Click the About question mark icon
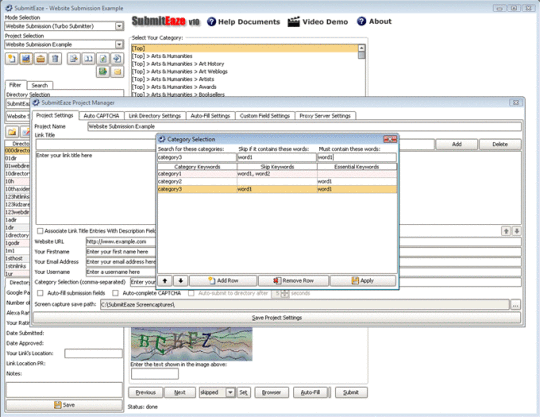The image size is (540, 417). coord(361,21)
